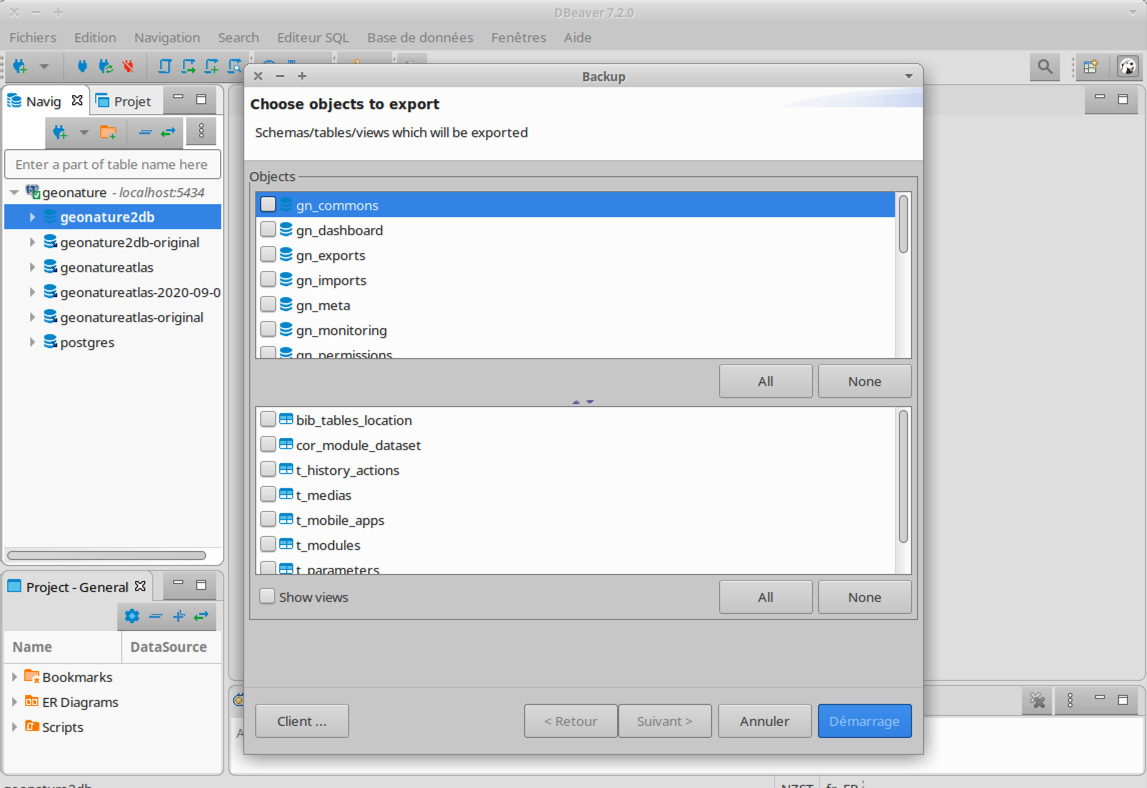Image resolution: width=1147 pixels, height=788 pixels.
Task: Enable the Show views checkbox
Action: pos(267,596)
